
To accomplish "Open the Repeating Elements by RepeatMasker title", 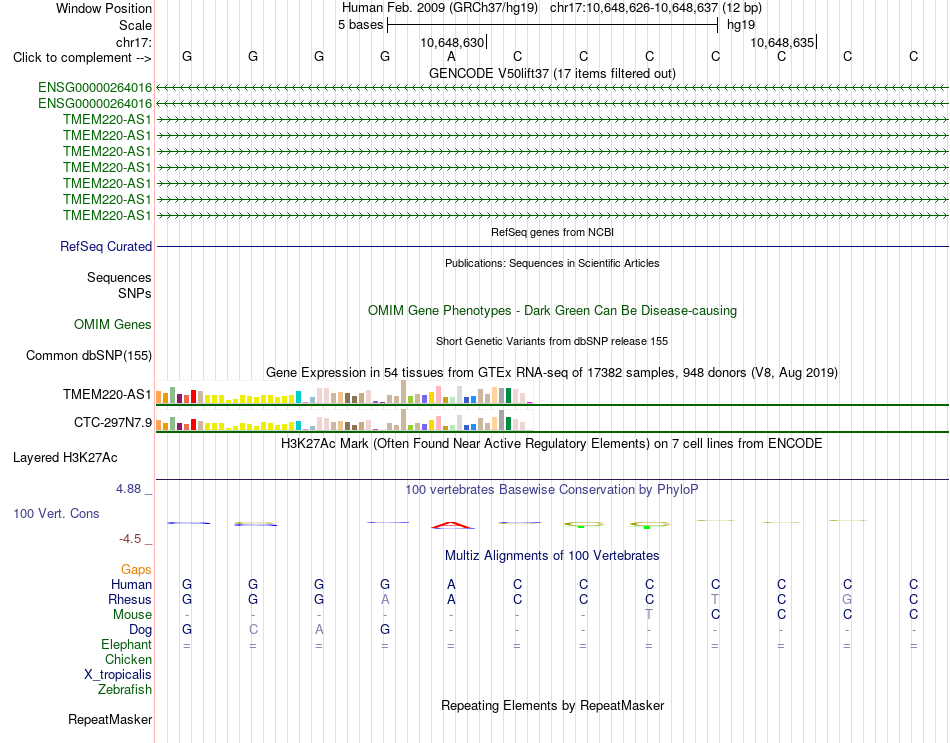I will [x=552, y=706].
